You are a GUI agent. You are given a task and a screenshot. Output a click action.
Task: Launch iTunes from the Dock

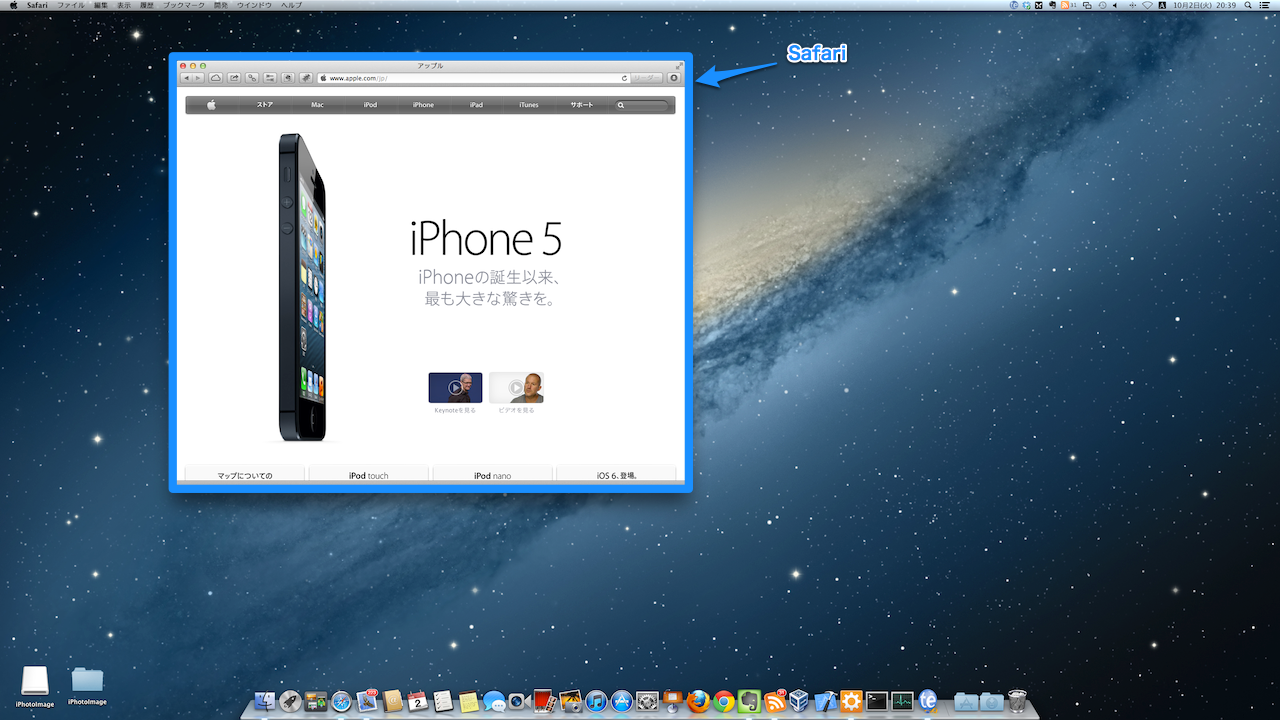coord(597,701)
